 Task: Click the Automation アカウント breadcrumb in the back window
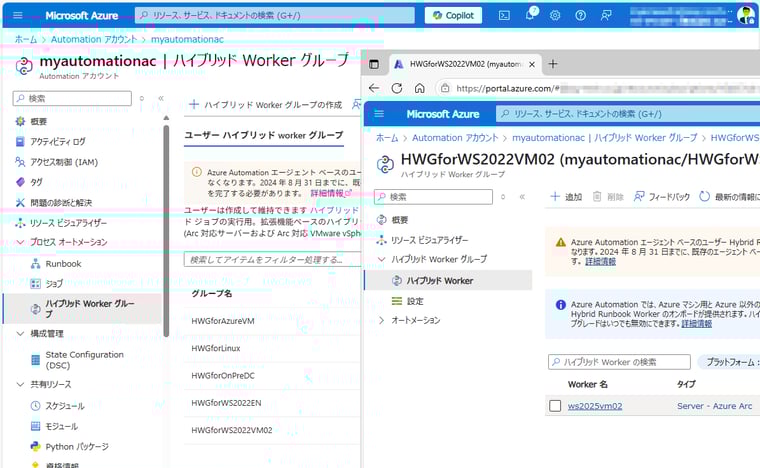click(x=94, y=39)
